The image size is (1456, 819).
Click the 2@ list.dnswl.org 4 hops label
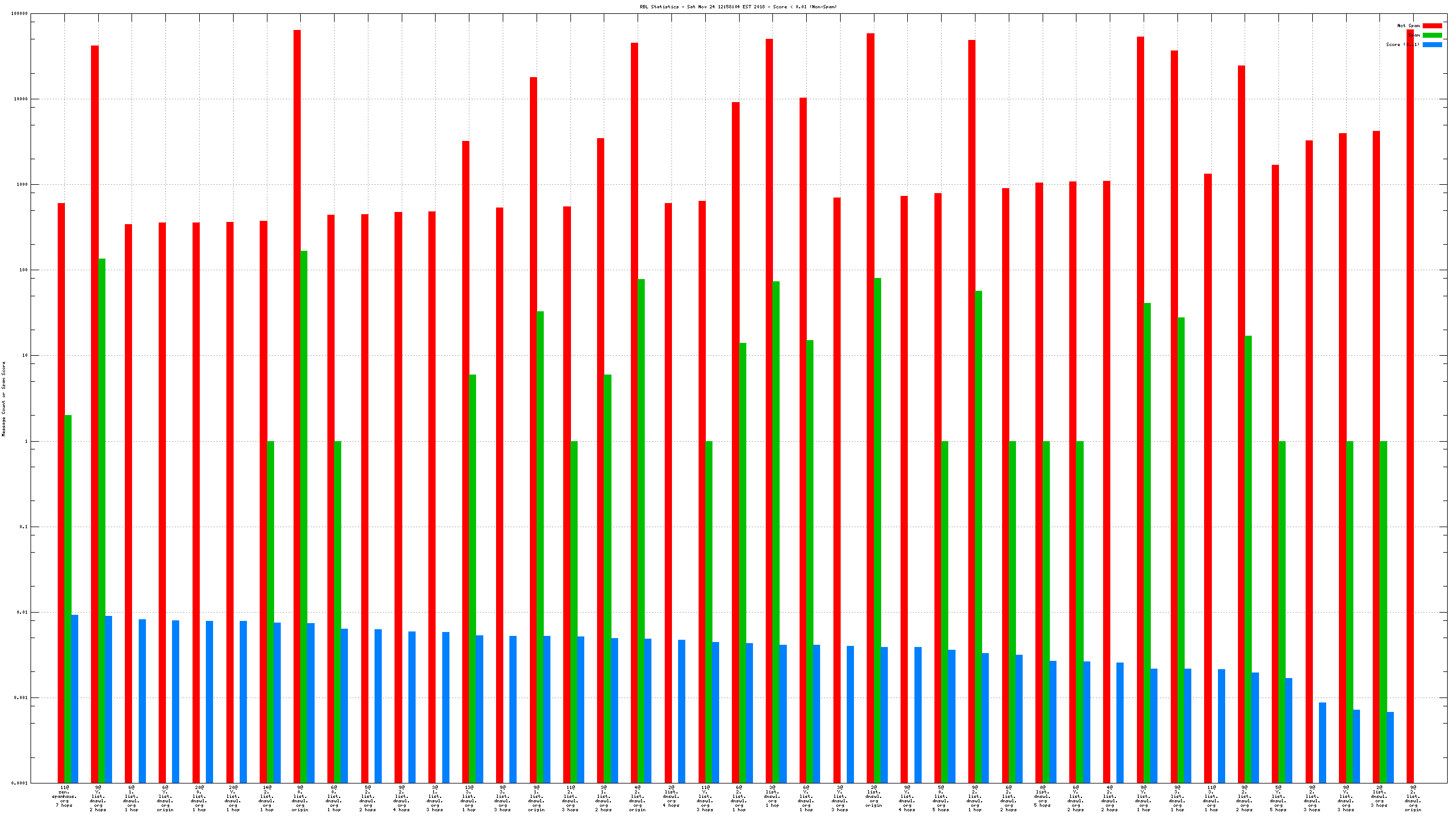point(671,796)
